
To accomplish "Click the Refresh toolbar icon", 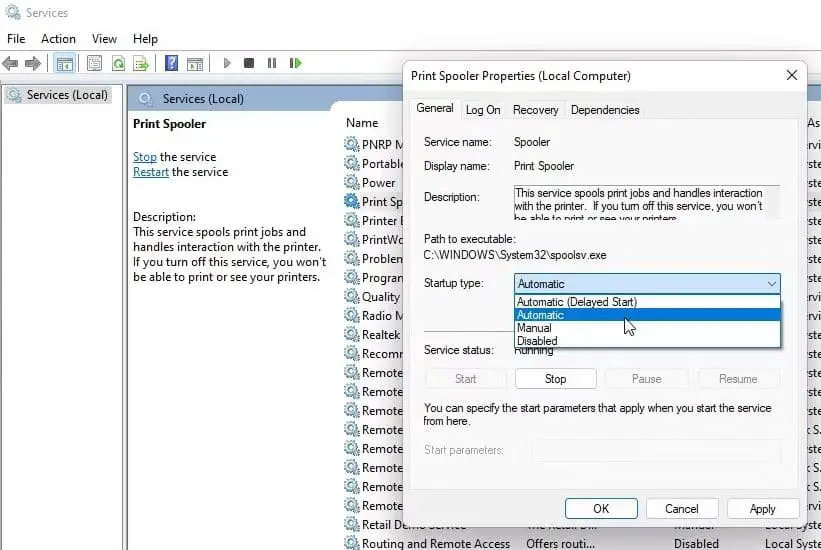I will (118, 63).
